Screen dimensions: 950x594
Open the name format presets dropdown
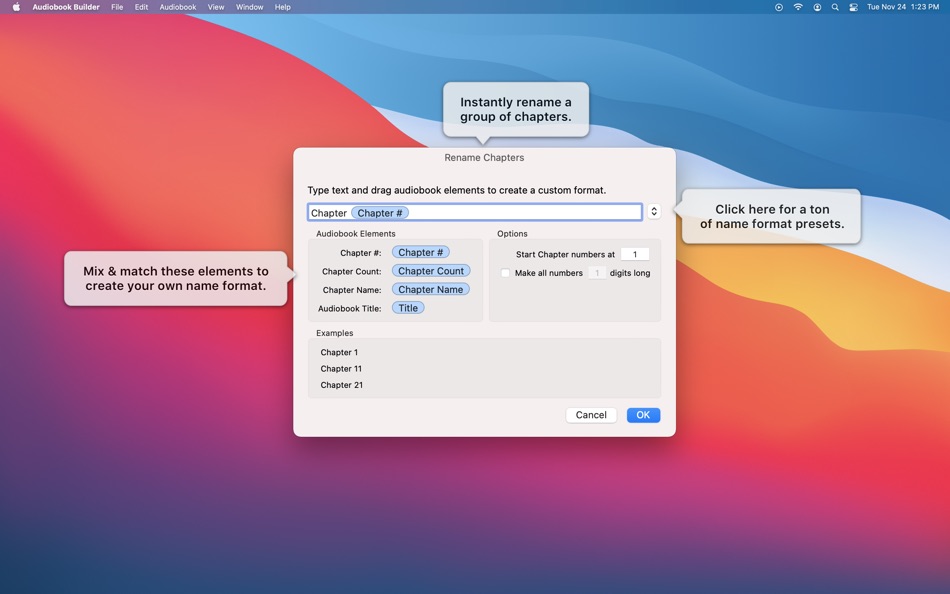654,212
